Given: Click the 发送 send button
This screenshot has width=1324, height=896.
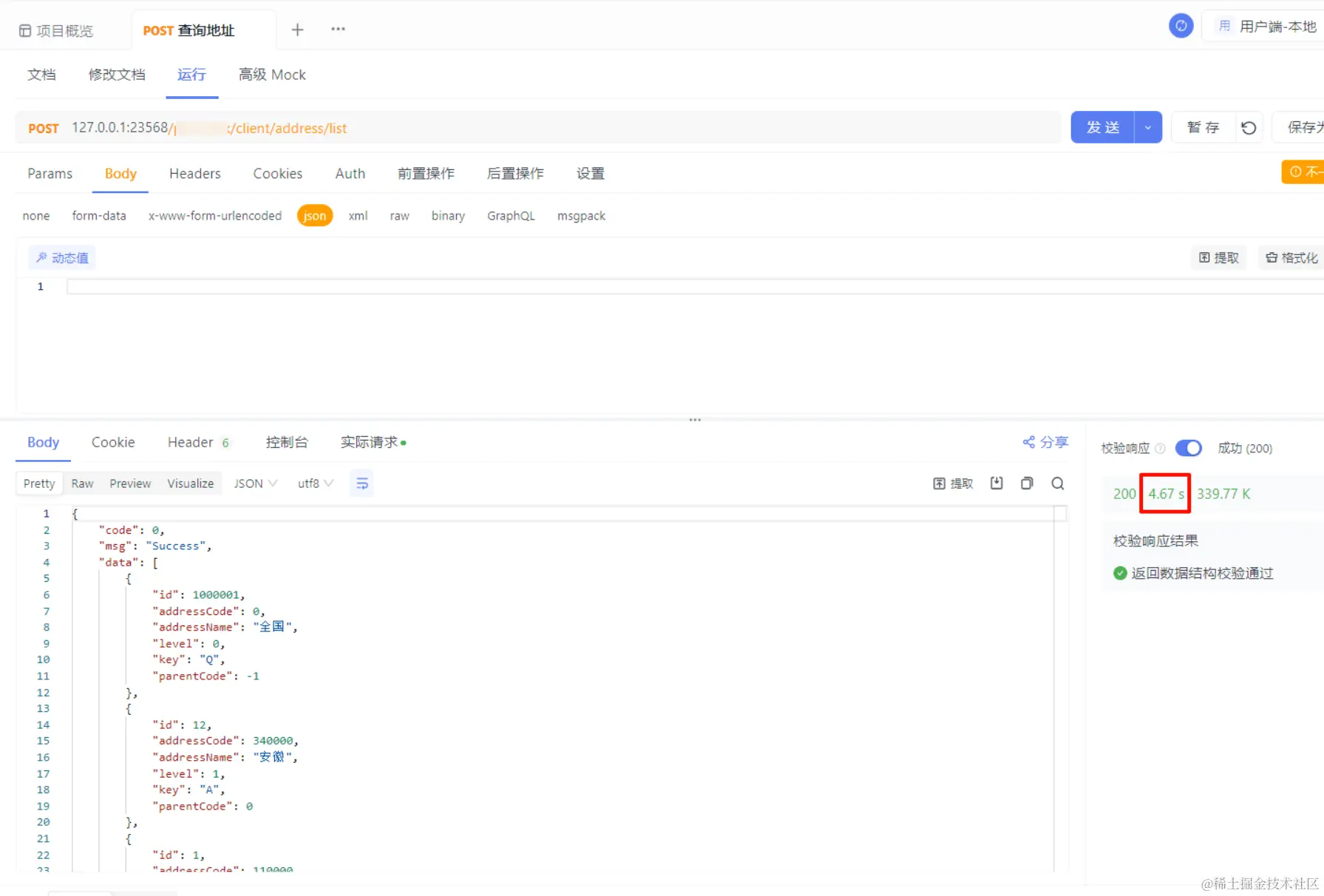Looking at the screenshot, I should (x=1102, y=126).
